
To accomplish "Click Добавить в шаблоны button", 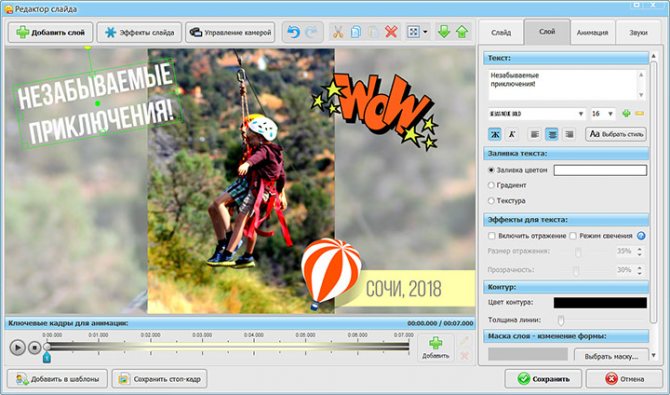I will point(57,379).
